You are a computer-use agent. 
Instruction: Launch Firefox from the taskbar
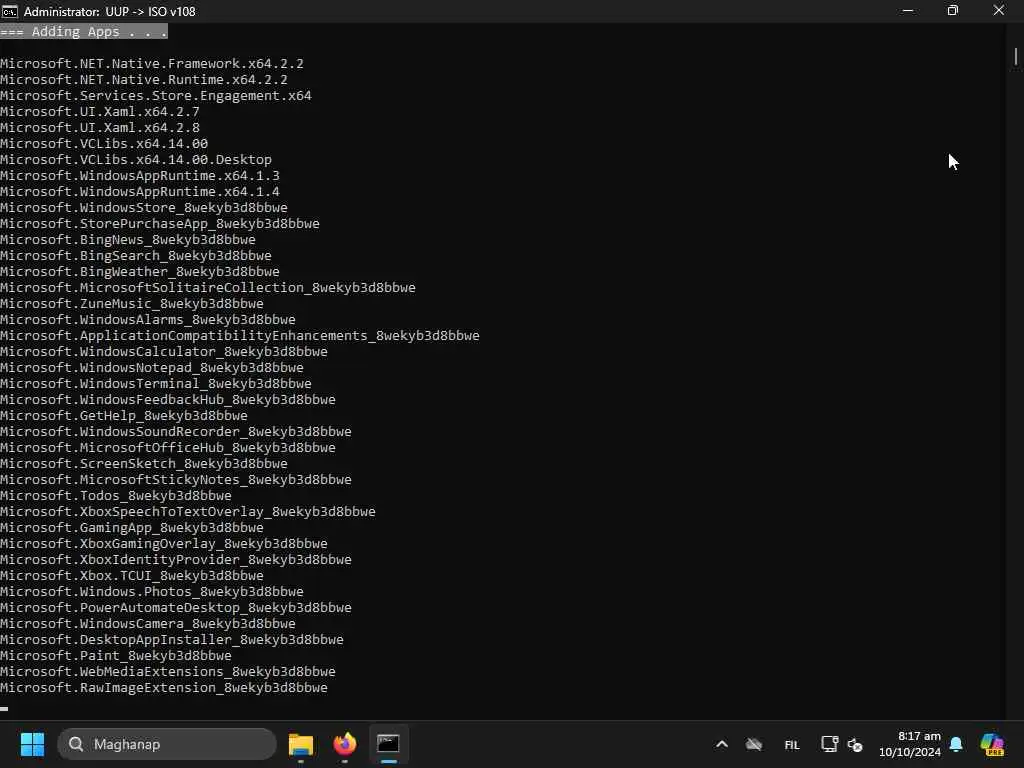click(x=345, y=744)
